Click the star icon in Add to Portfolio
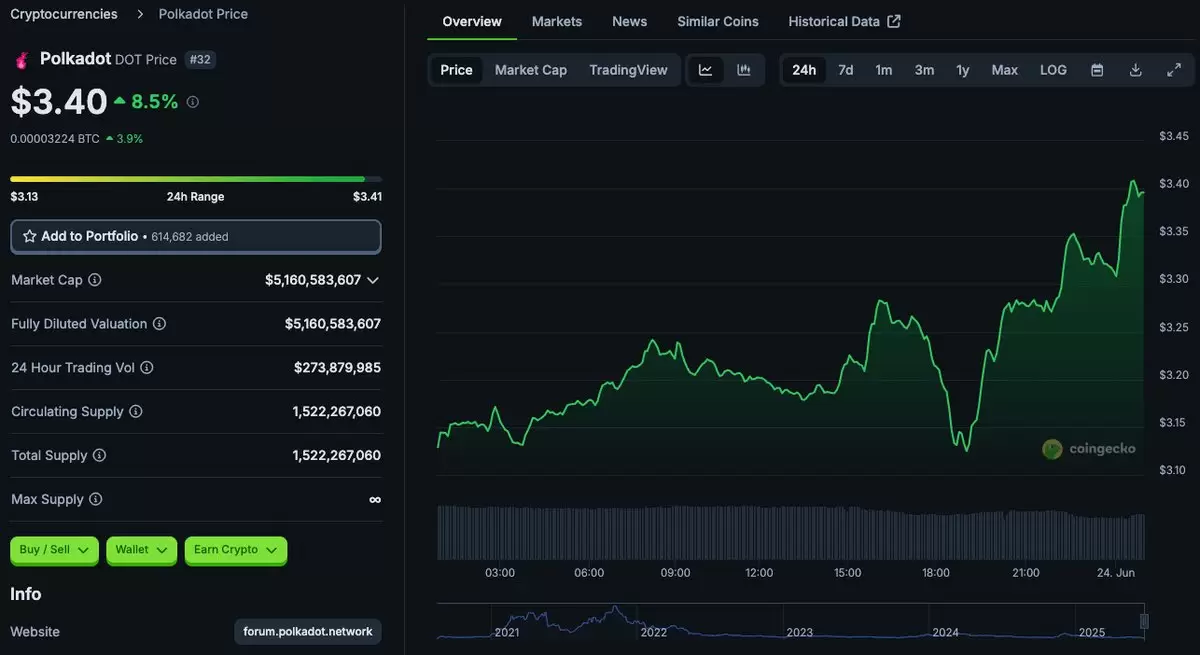1200x655 pixels. 29,237
